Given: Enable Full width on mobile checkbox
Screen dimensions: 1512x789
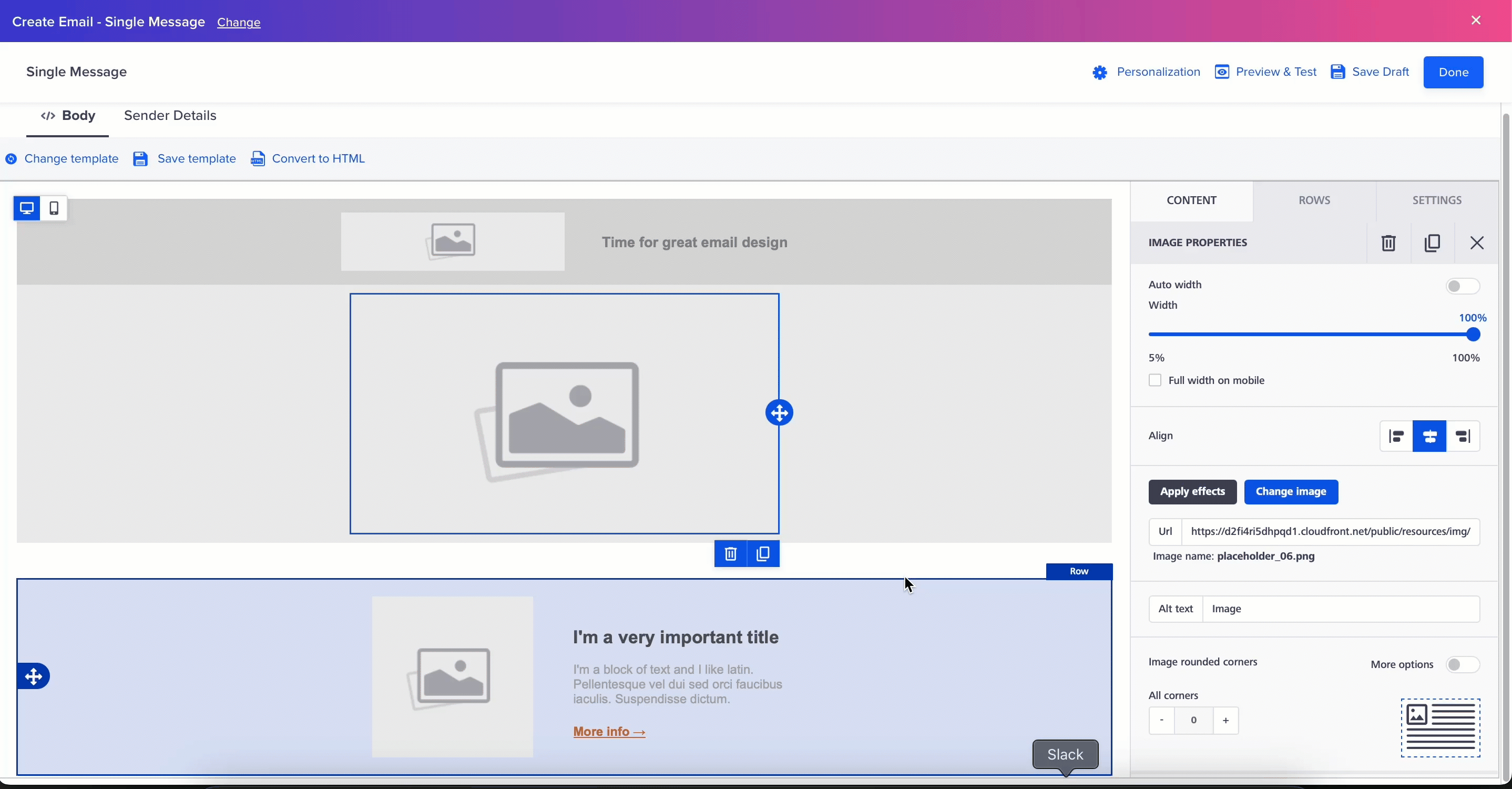Looking at the screenshot, I should coord(1155,380).
